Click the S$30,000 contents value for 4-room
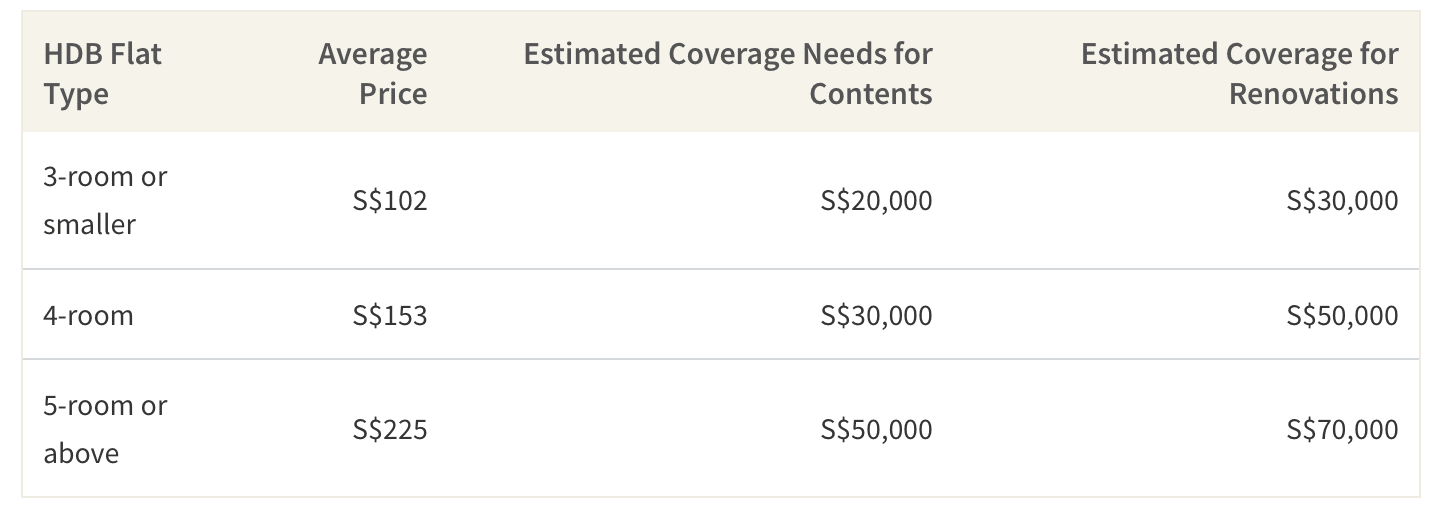The image size is (1438, 512). pyautogui.click(x=876, y=315)
